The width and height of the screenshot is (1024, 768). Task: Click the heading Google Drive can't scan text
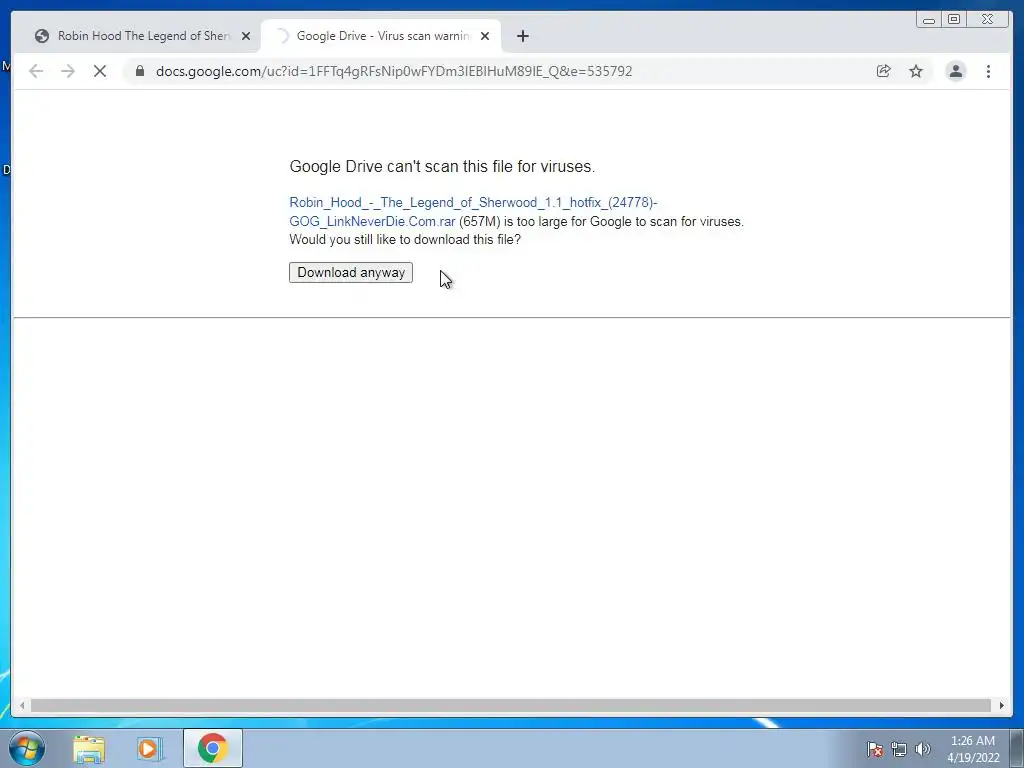pos(442,167)
